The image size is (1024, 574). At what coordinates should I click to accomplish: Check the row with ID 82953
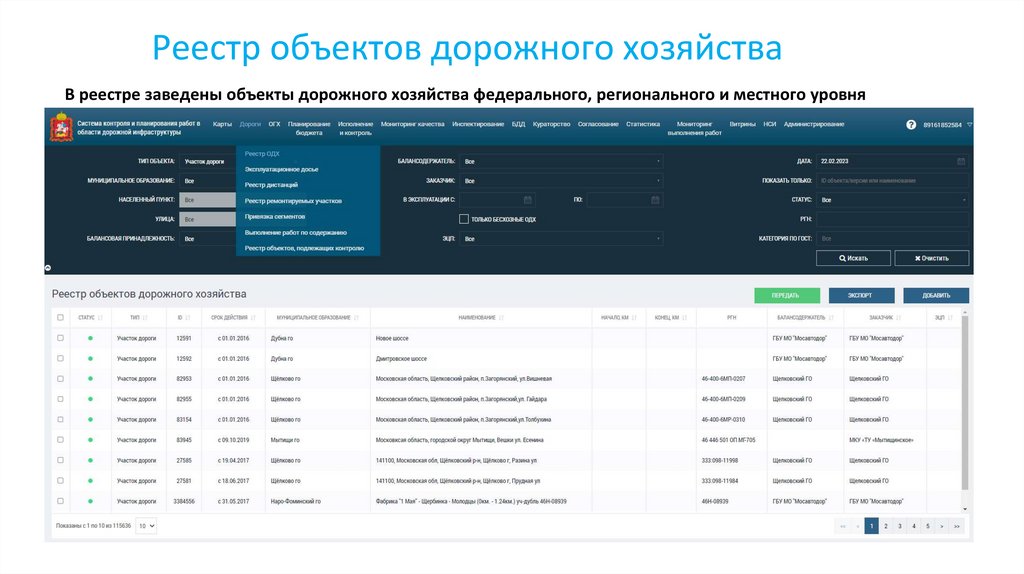[60, 378]
